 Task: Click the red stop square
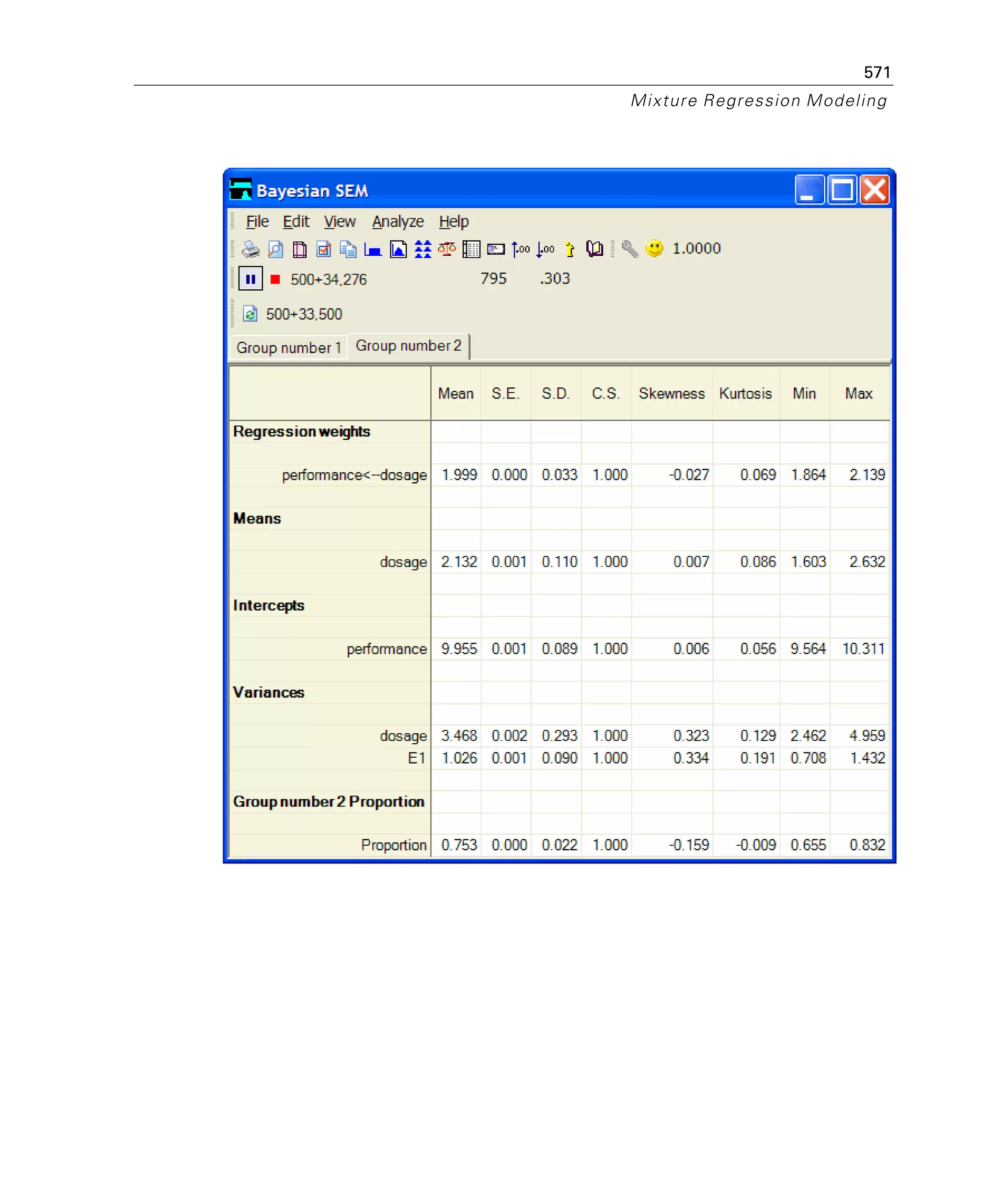point(275,279)
